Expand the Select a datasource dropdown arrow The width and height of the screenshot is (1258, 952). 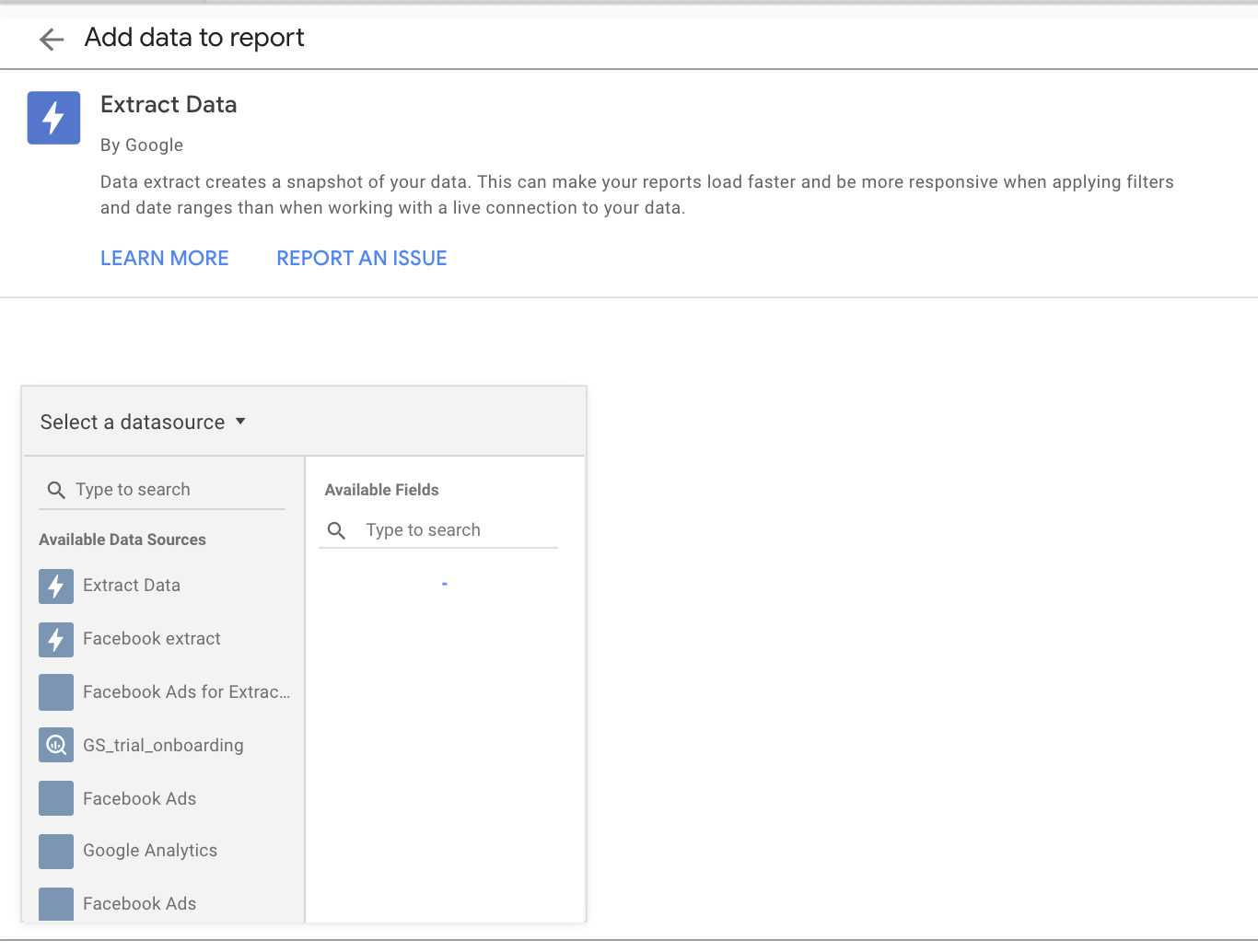[240, 422]
